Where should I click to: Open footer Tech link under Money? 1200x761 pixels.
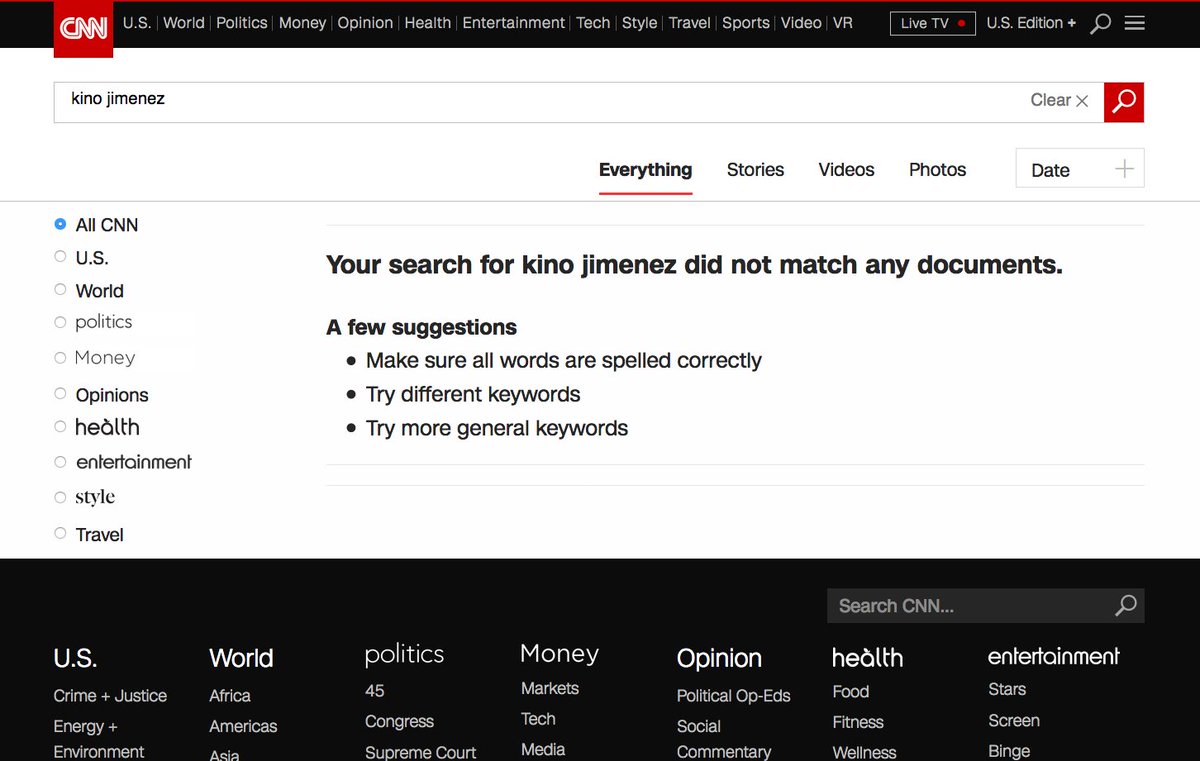click(538, 719)
